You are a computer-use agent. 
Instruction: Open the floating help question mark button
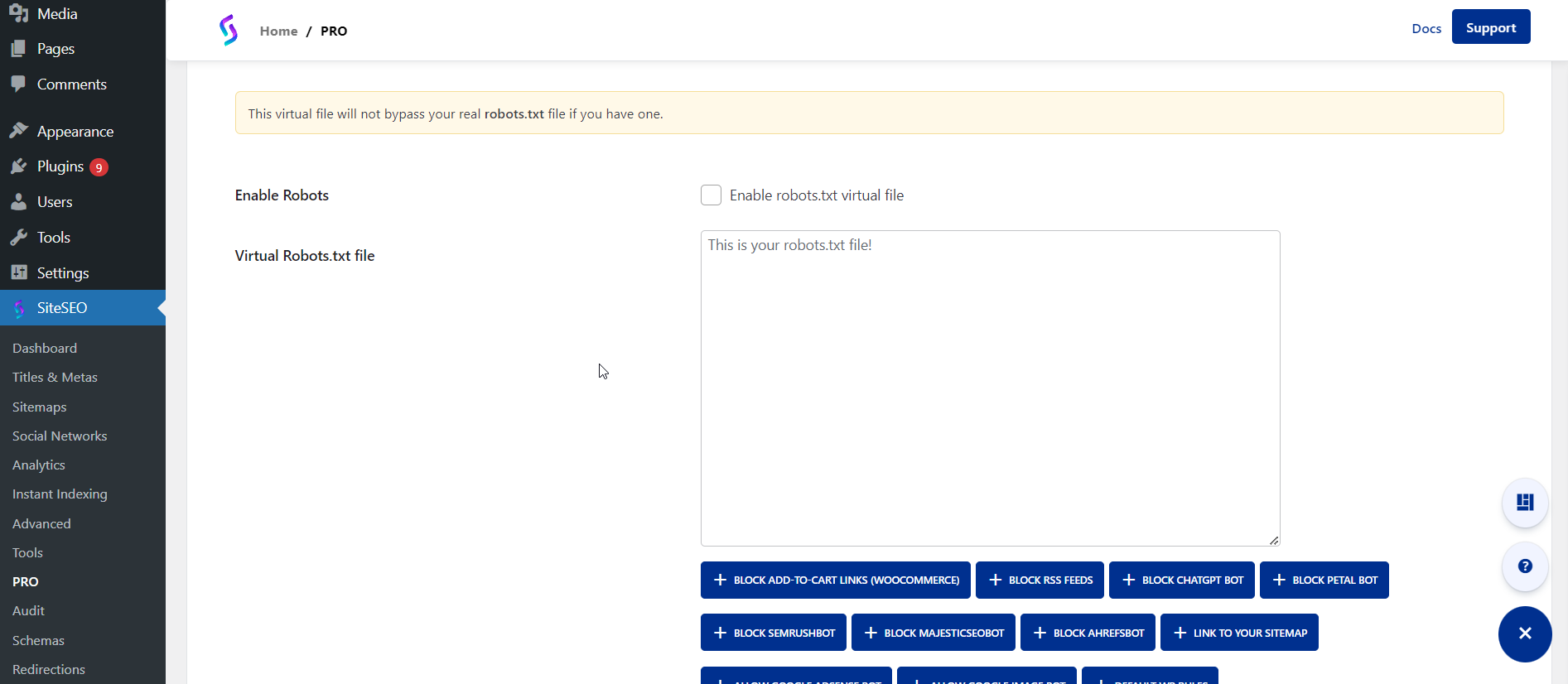pyautogui.click(x=1525, y=566)
